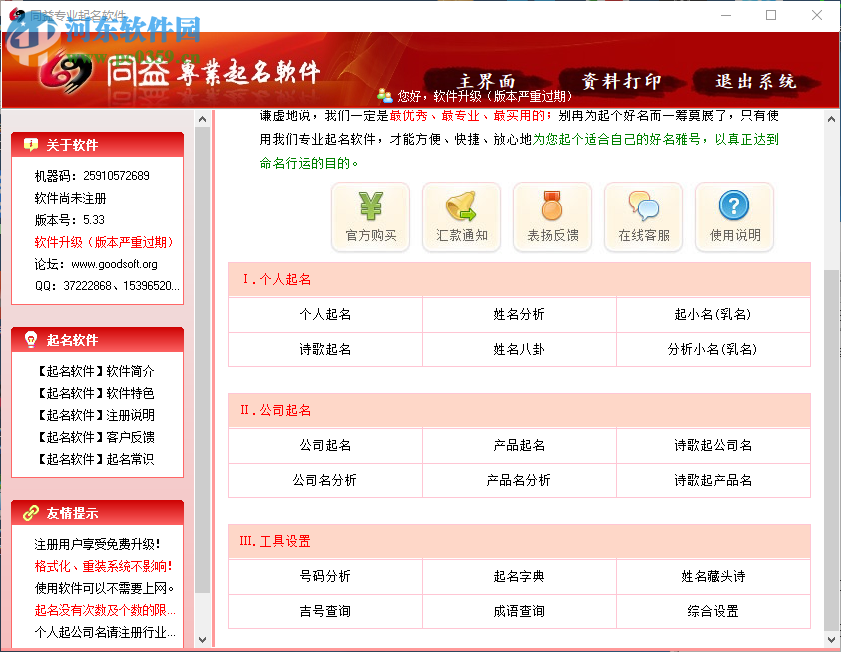This screenshot has height=652, width=841.
Task: Select 个人起名 from the personal naming section
Action: [x=324, y=314]
